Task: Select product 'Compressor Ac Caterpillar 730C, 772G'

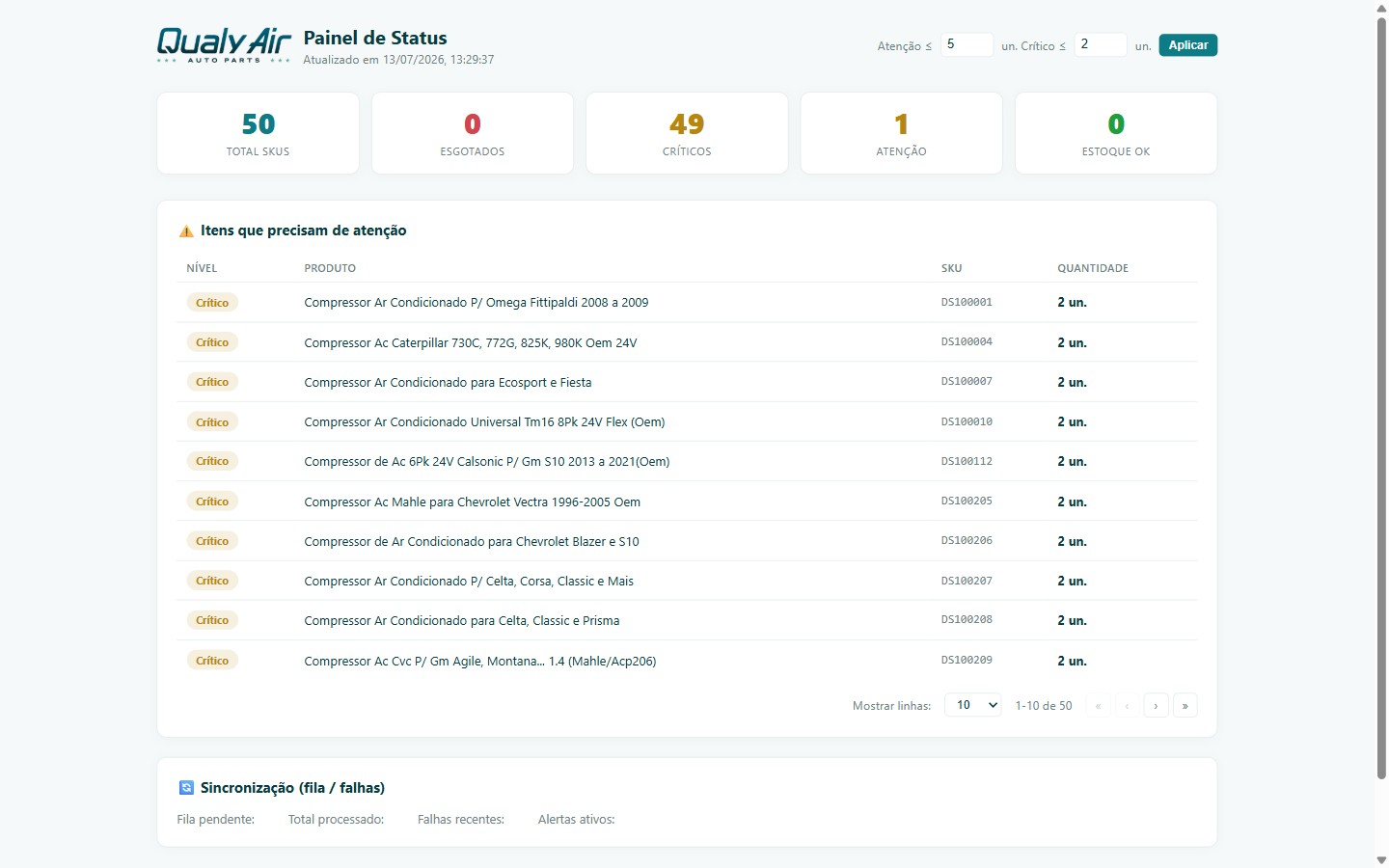Action: click(471, 342)
